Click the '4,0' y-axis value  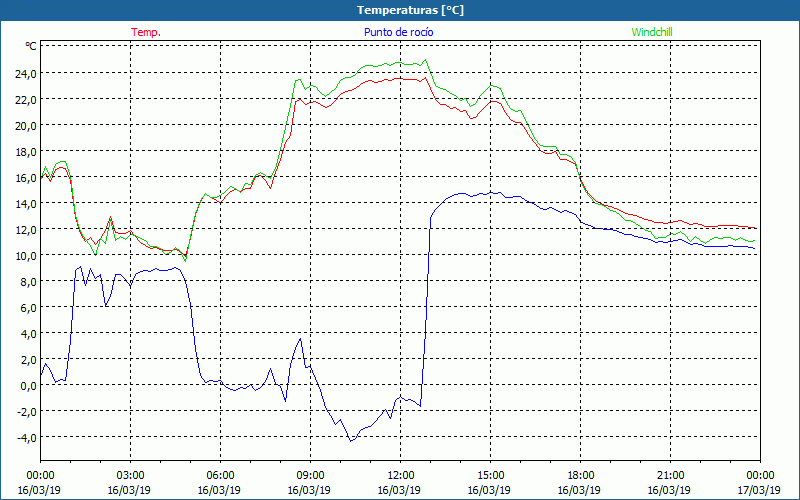(x=29, y=334)
